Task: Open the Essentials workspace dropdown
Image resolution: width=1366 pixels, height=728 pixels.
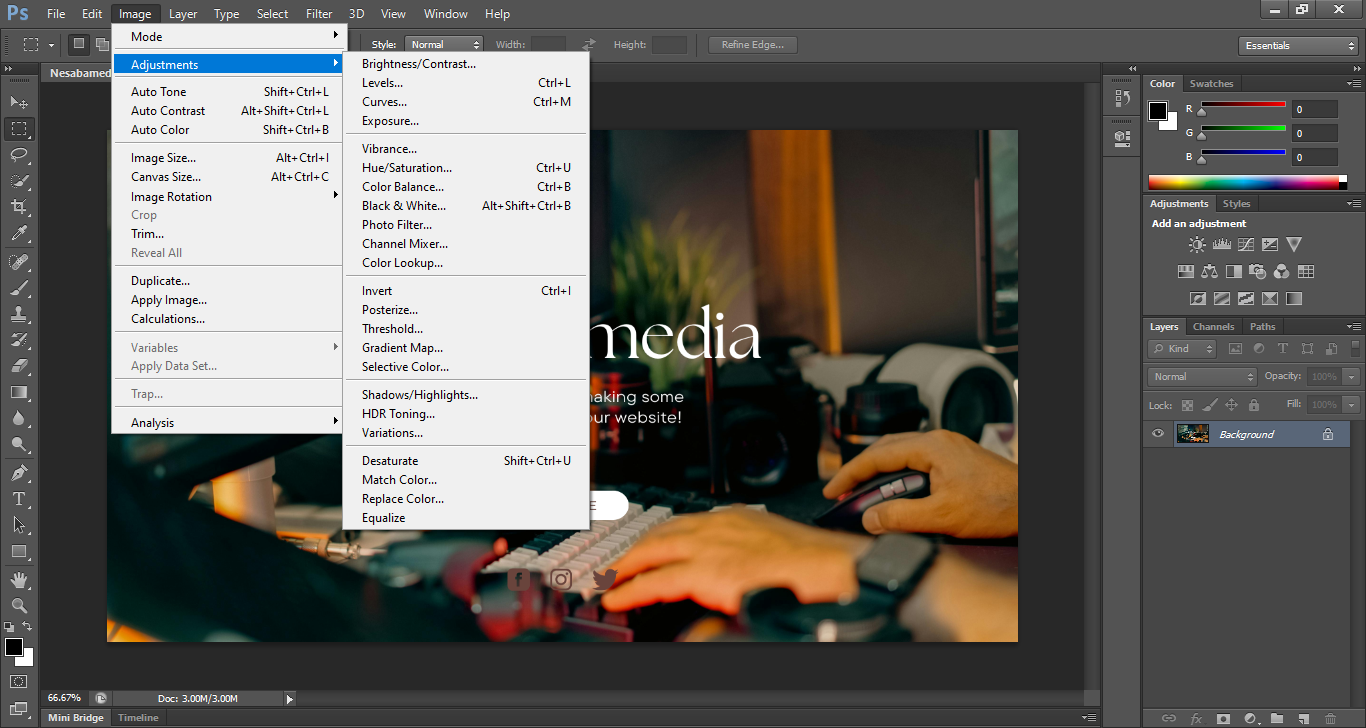Action: pos(1297,46)
